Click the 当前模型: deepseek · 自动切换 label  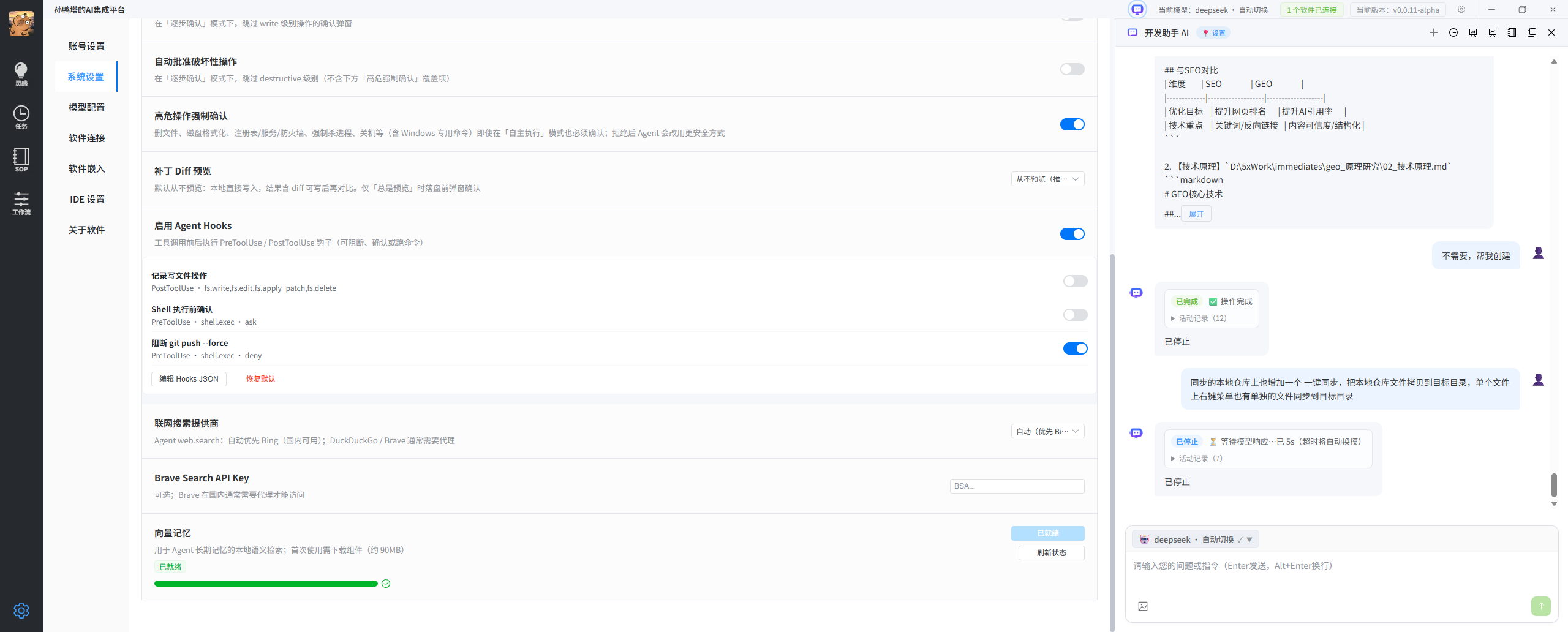click(1213, 10)
